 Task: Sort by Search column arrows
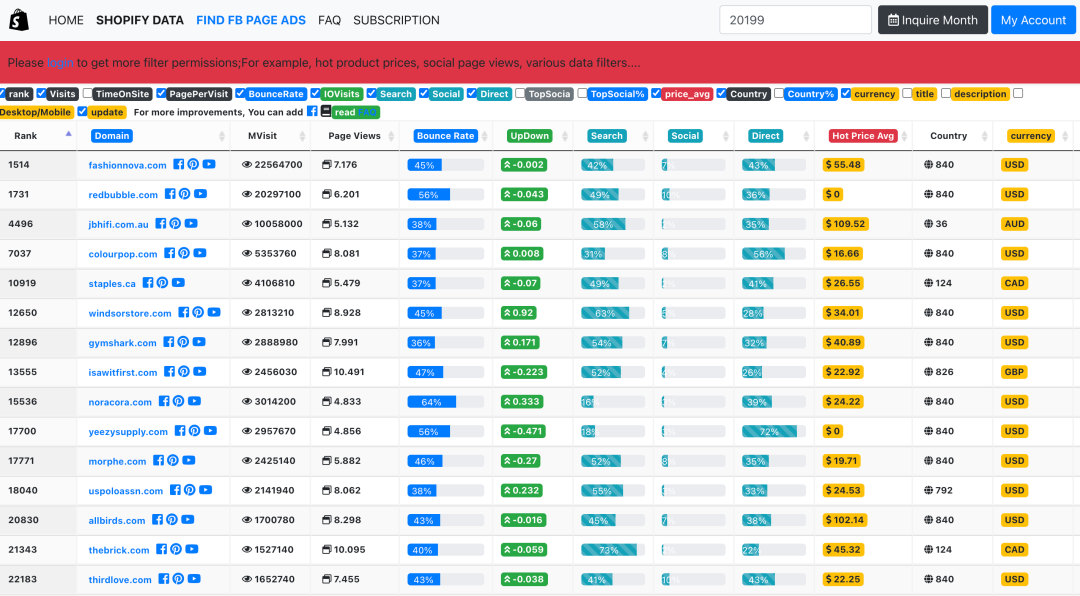[x=645, y=136]
